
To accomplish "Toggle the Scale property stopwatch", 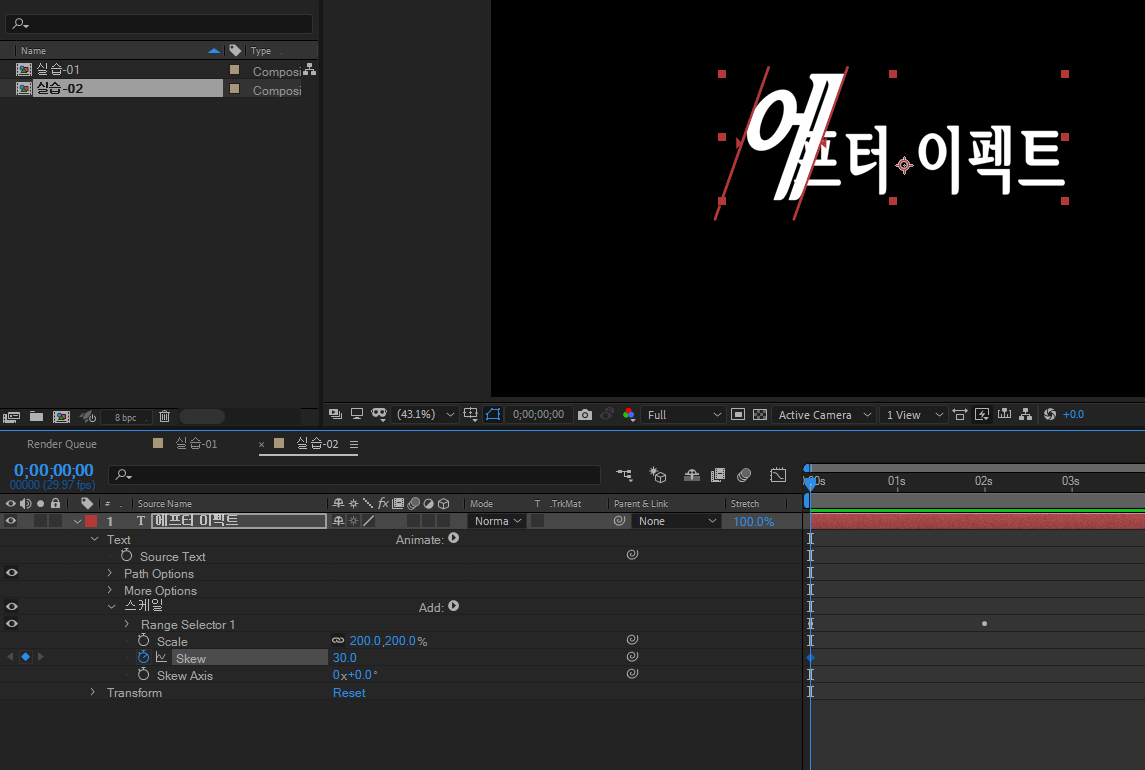I will click(144, 641).
